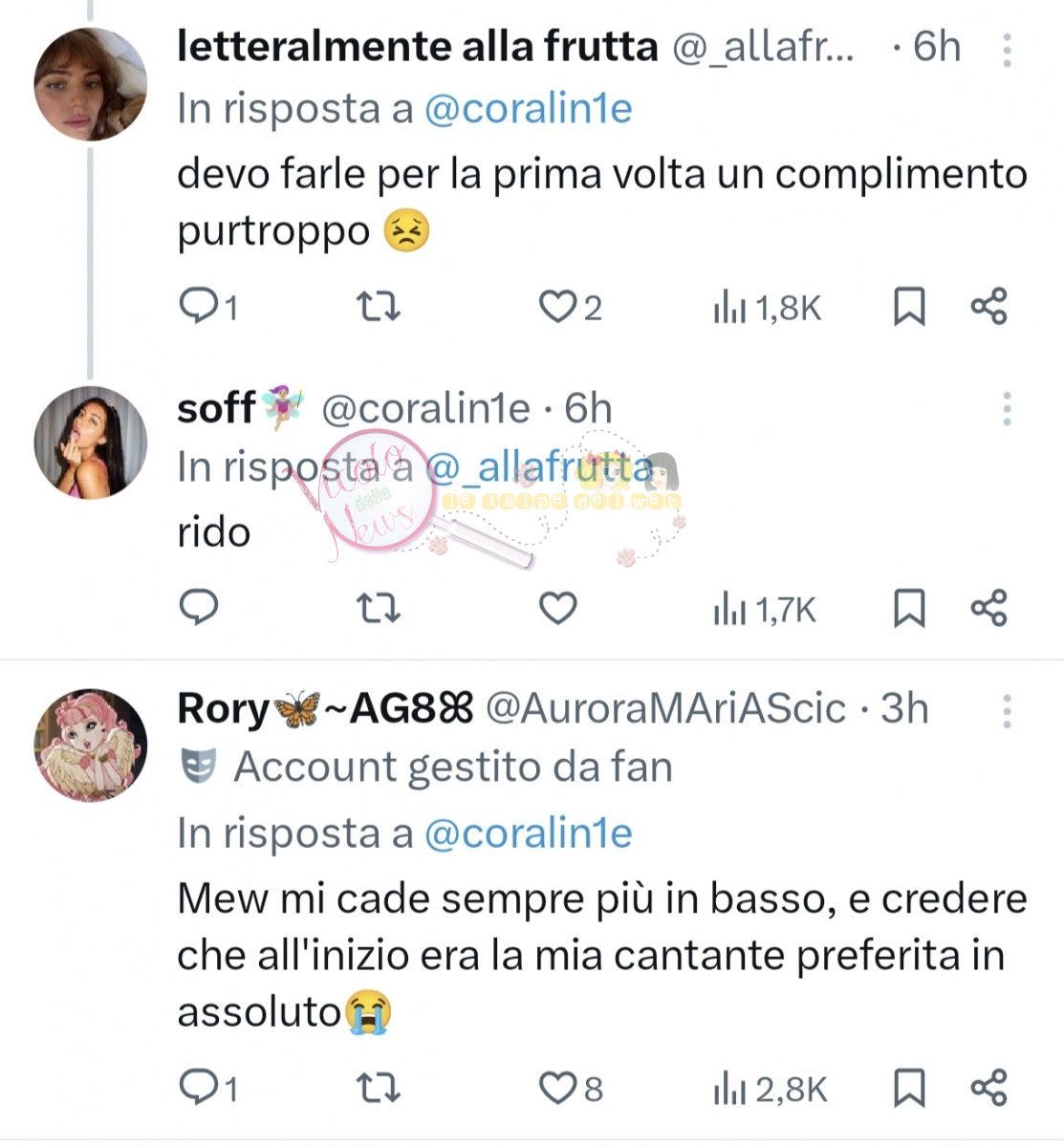The width and height of the screenshot is (1064, 1147).
Task: Reply to Rory's tweet about Mew
Action: click(200, 1088)
